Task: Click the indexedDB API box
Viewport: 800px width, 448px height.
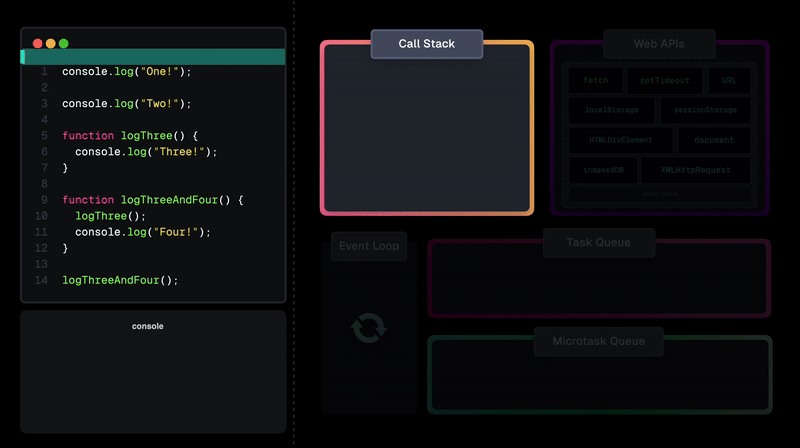Action: pyautogui.click(x=603, y=170)
